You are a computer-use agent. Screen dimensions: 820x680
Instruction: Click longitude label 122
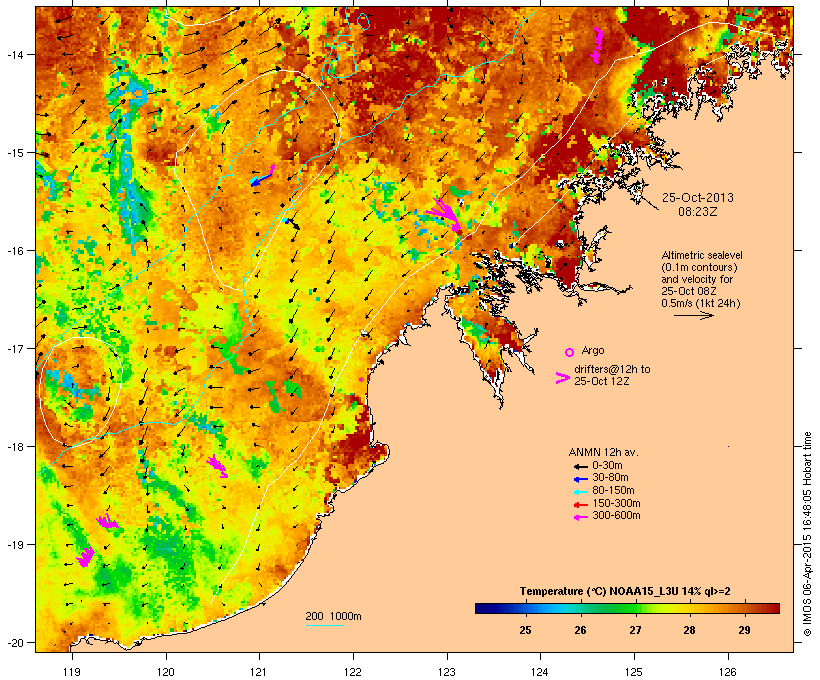click(353, 672)
